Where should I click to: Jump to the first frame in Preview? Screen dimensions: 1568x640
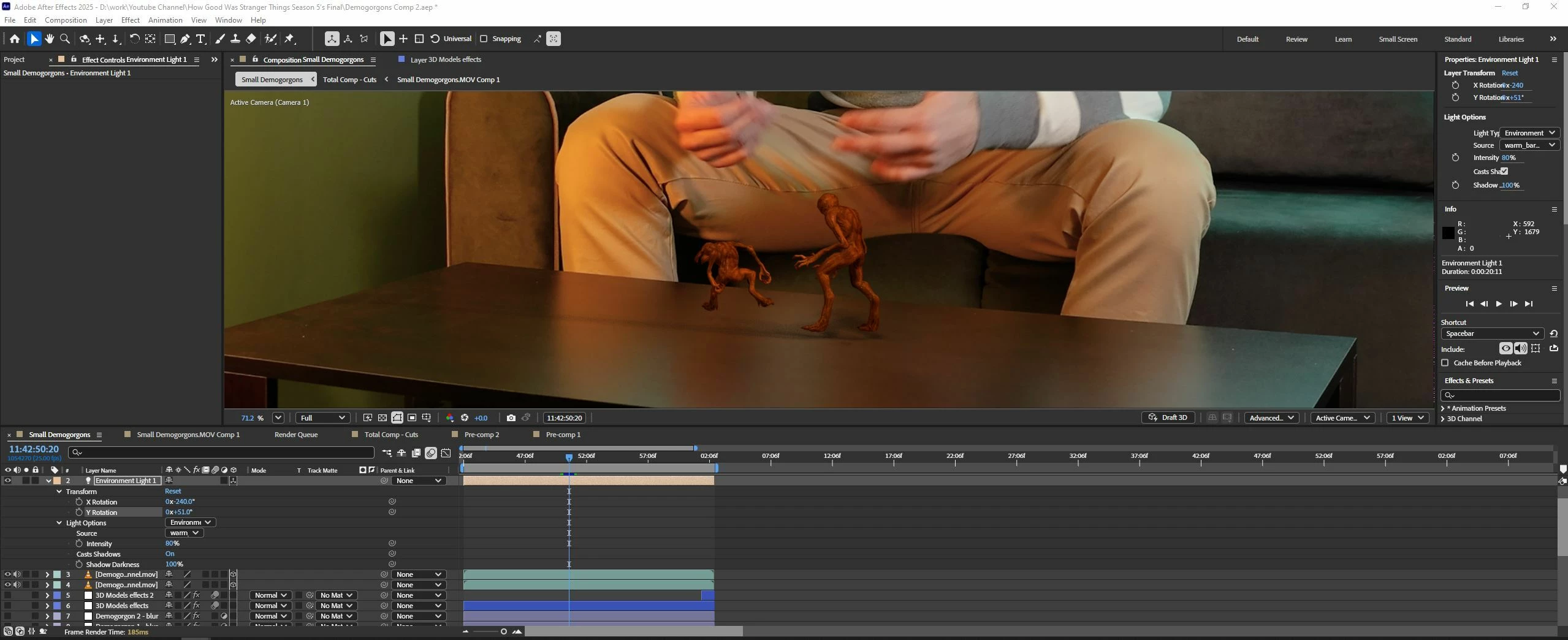(x=1469, y=303)
